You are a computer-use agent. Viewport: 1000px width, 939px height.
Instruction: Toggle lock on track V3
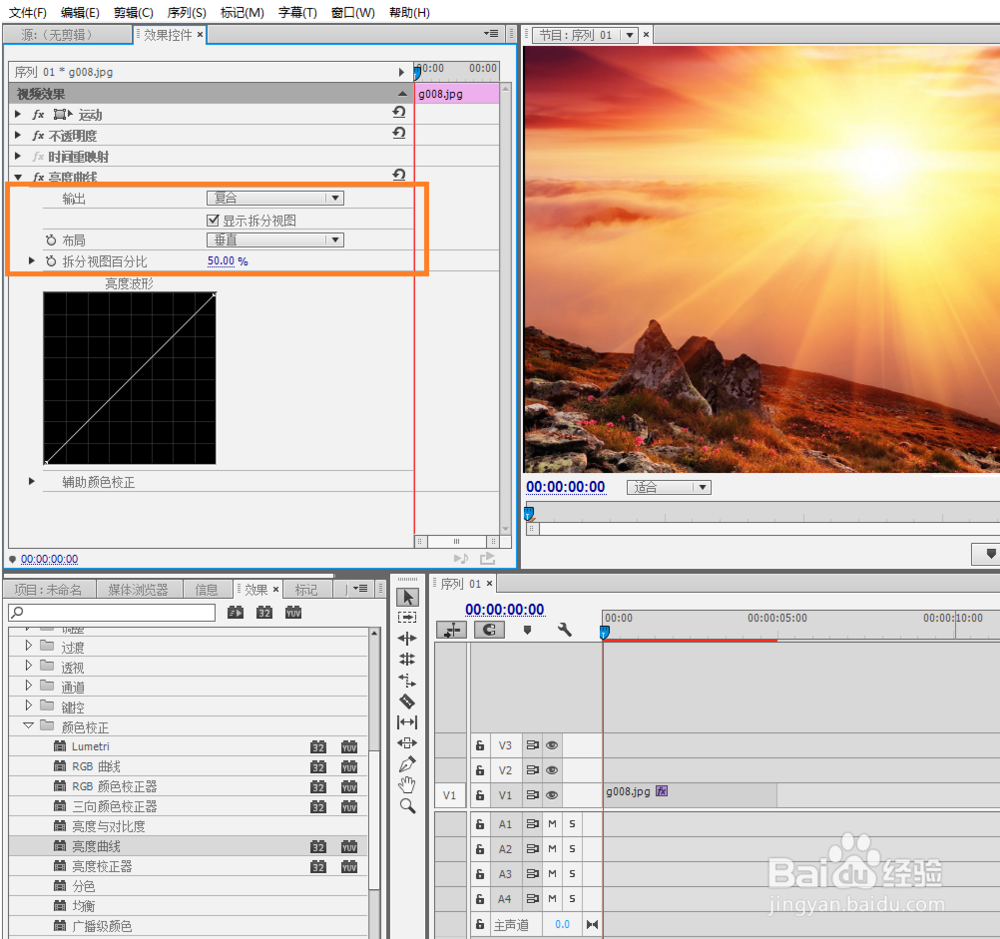[480, 745]
